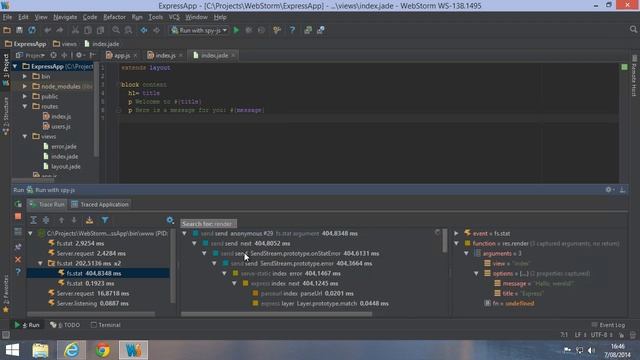Viewport: 640px width, 360px height.
Task: Click the Search Everywhere magnifier icon
Action: [x=633, y=29]
